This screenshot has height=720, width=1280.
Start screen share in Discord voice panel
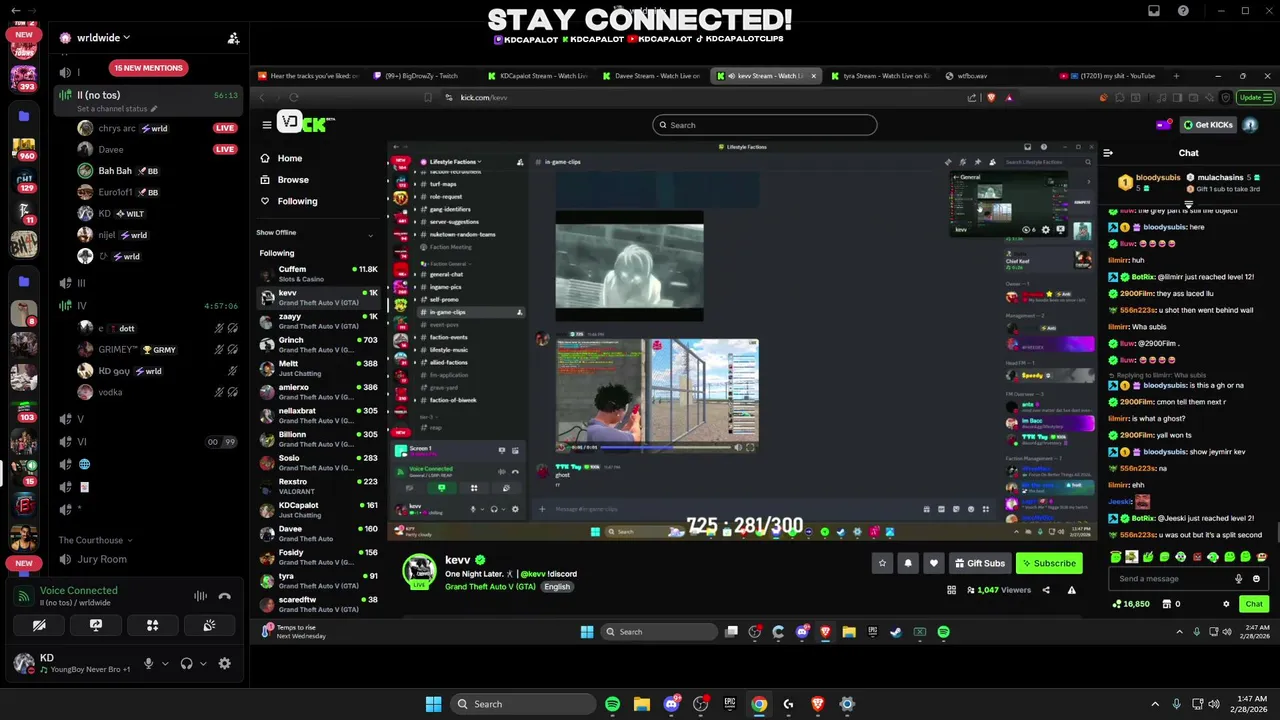[x=96, y=625]
